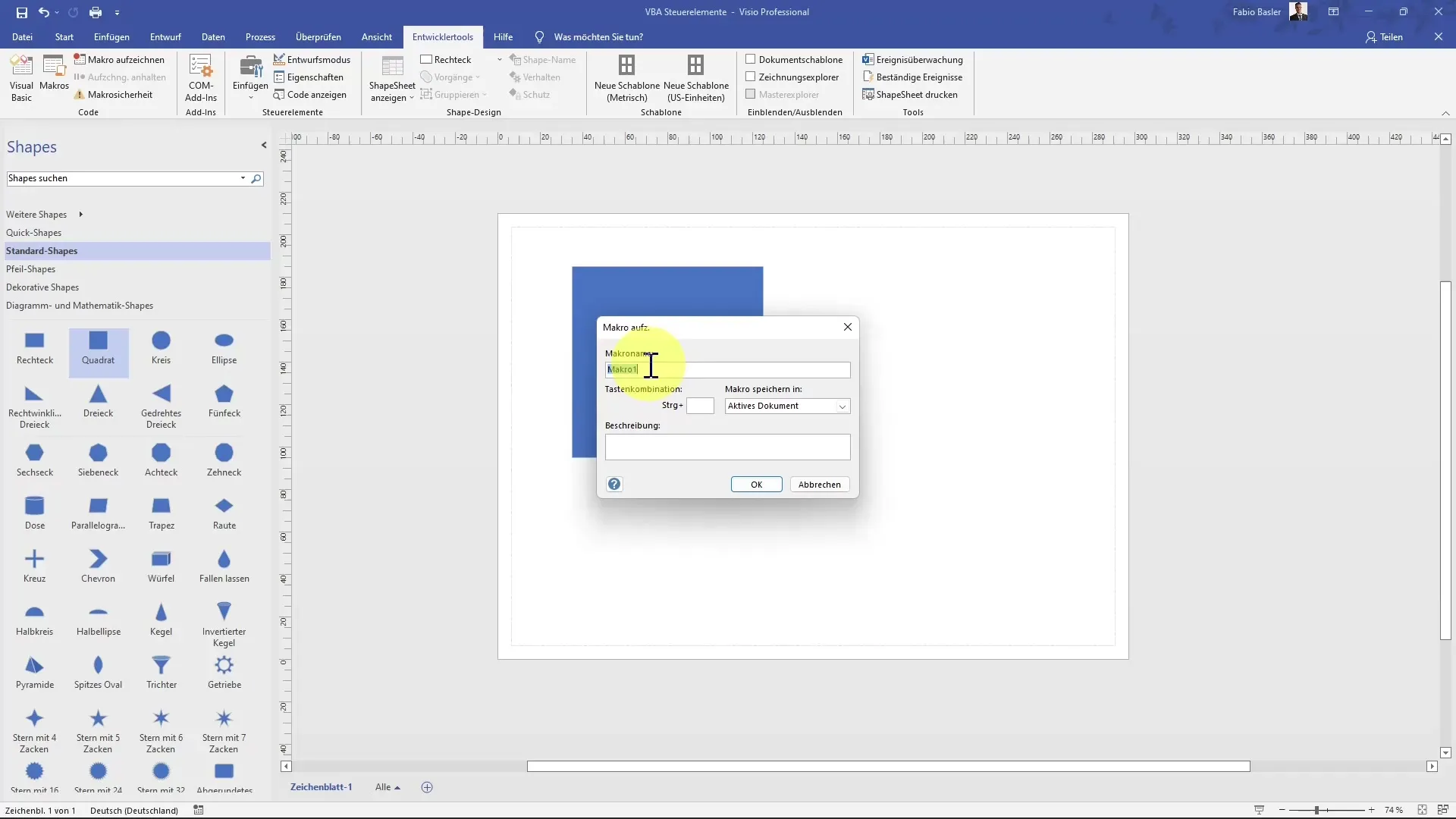The height and width of the screenshot is (819, 1456).
Task: Choose the Trichter shape
Action: 161,674
